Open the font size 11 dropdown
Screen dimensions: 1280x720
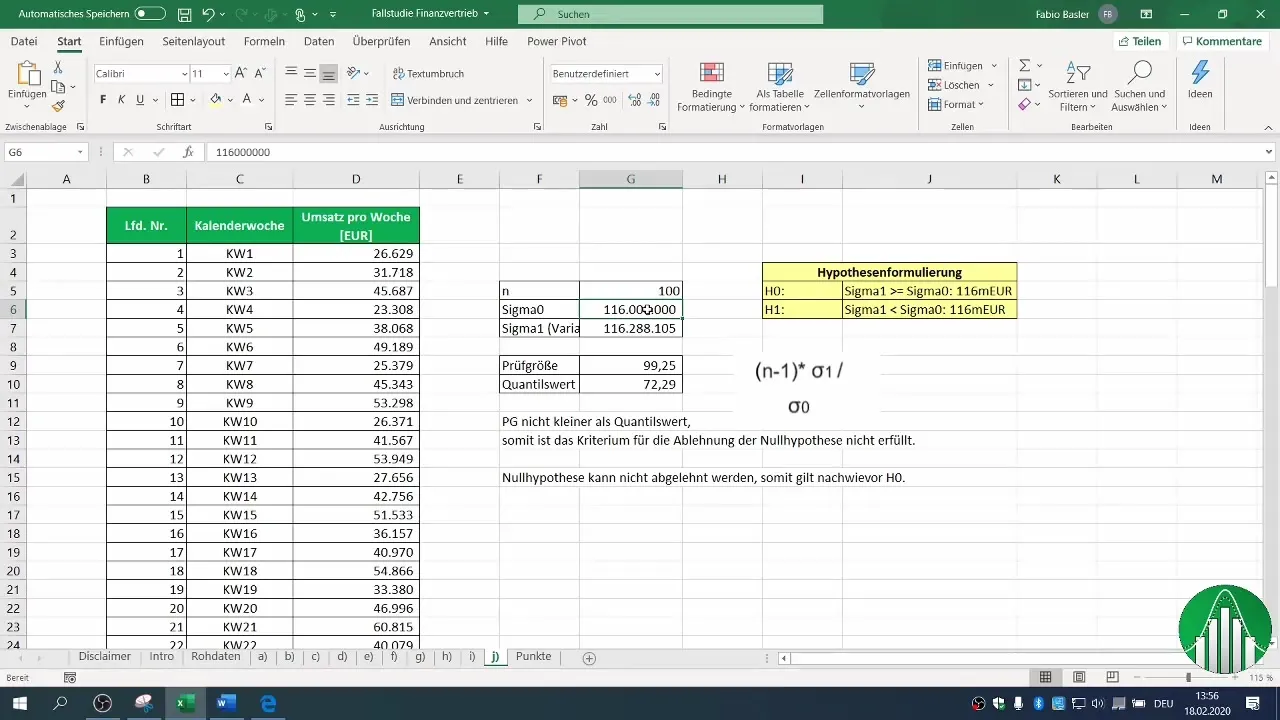pyautogui.click(x=227, y=74)
